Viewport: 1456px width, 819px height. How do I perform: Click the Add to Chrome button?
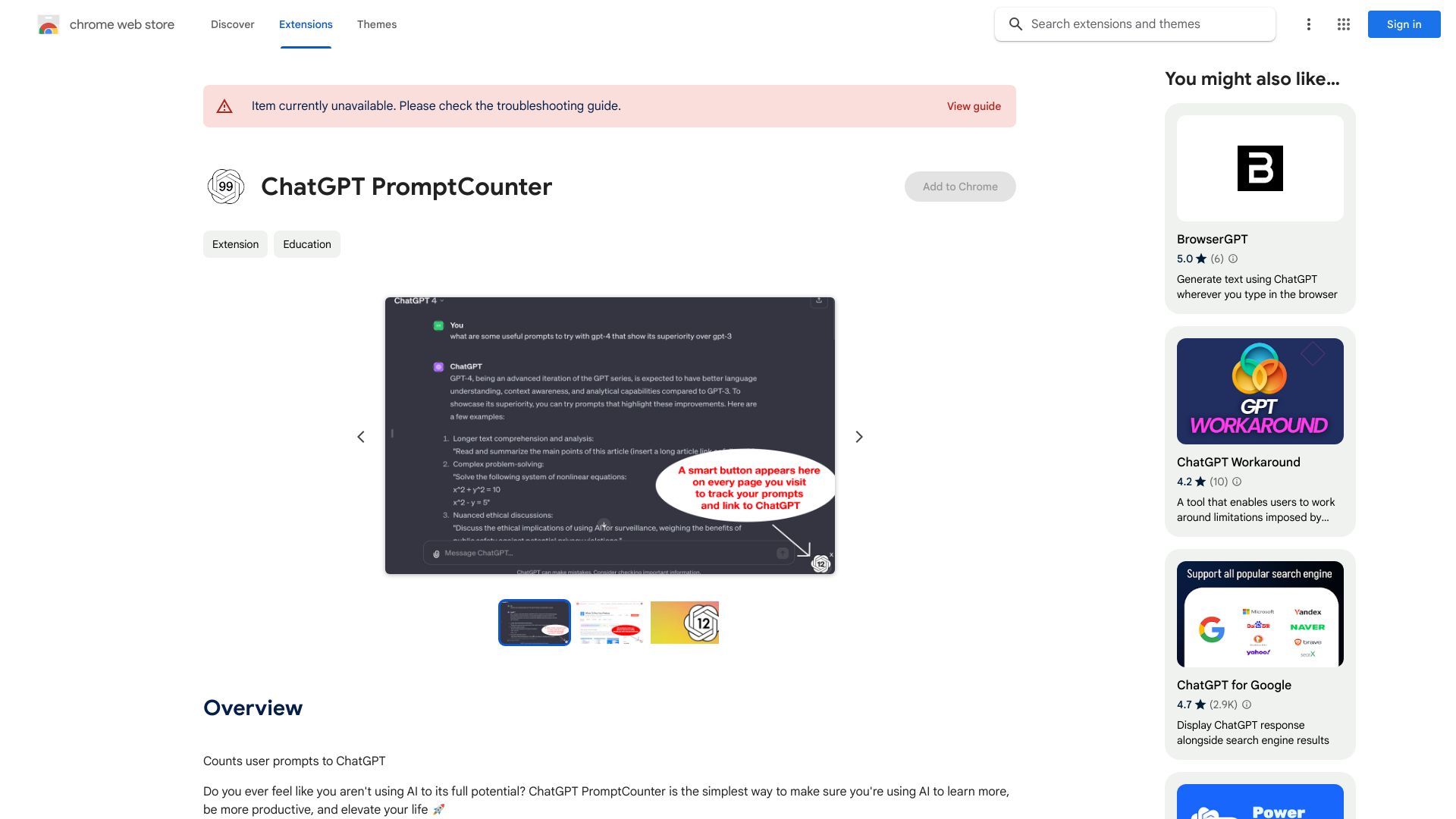coord(959,186)
